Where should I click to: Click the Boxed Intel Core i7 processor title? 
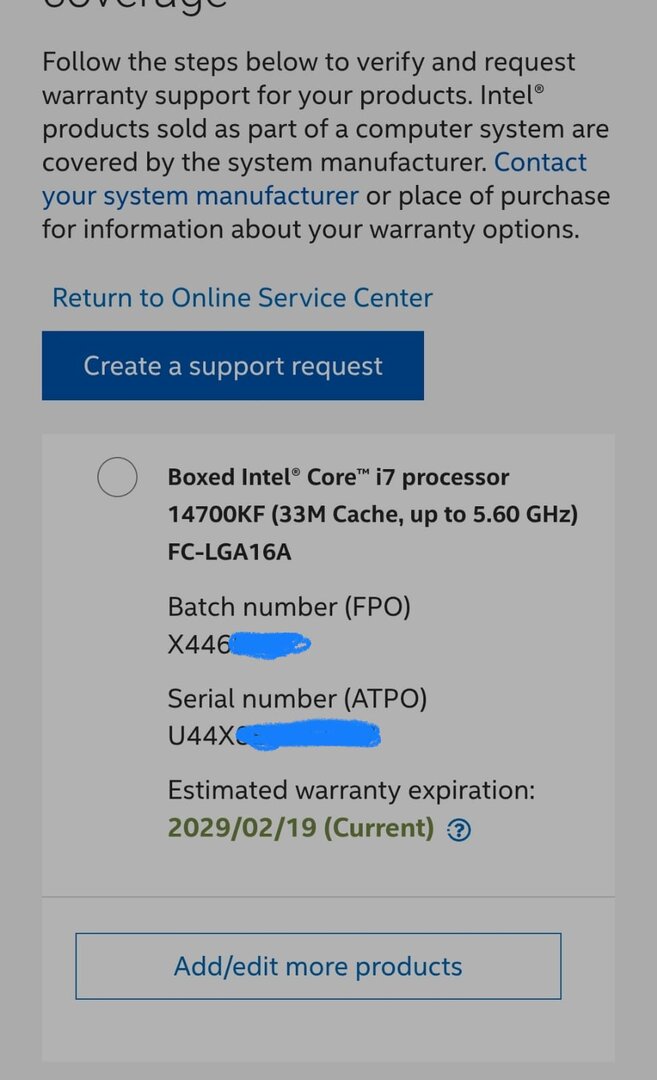(x=338, y=477)
